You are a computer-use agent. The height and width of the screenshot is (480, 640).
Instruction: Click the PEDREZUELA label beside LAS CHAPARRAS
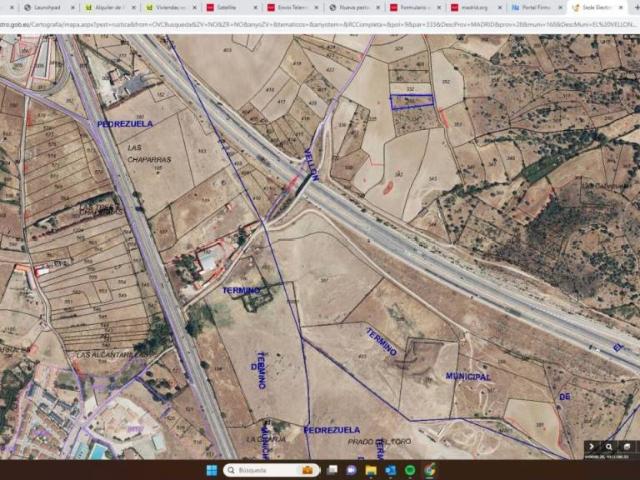tap(125, 124)
